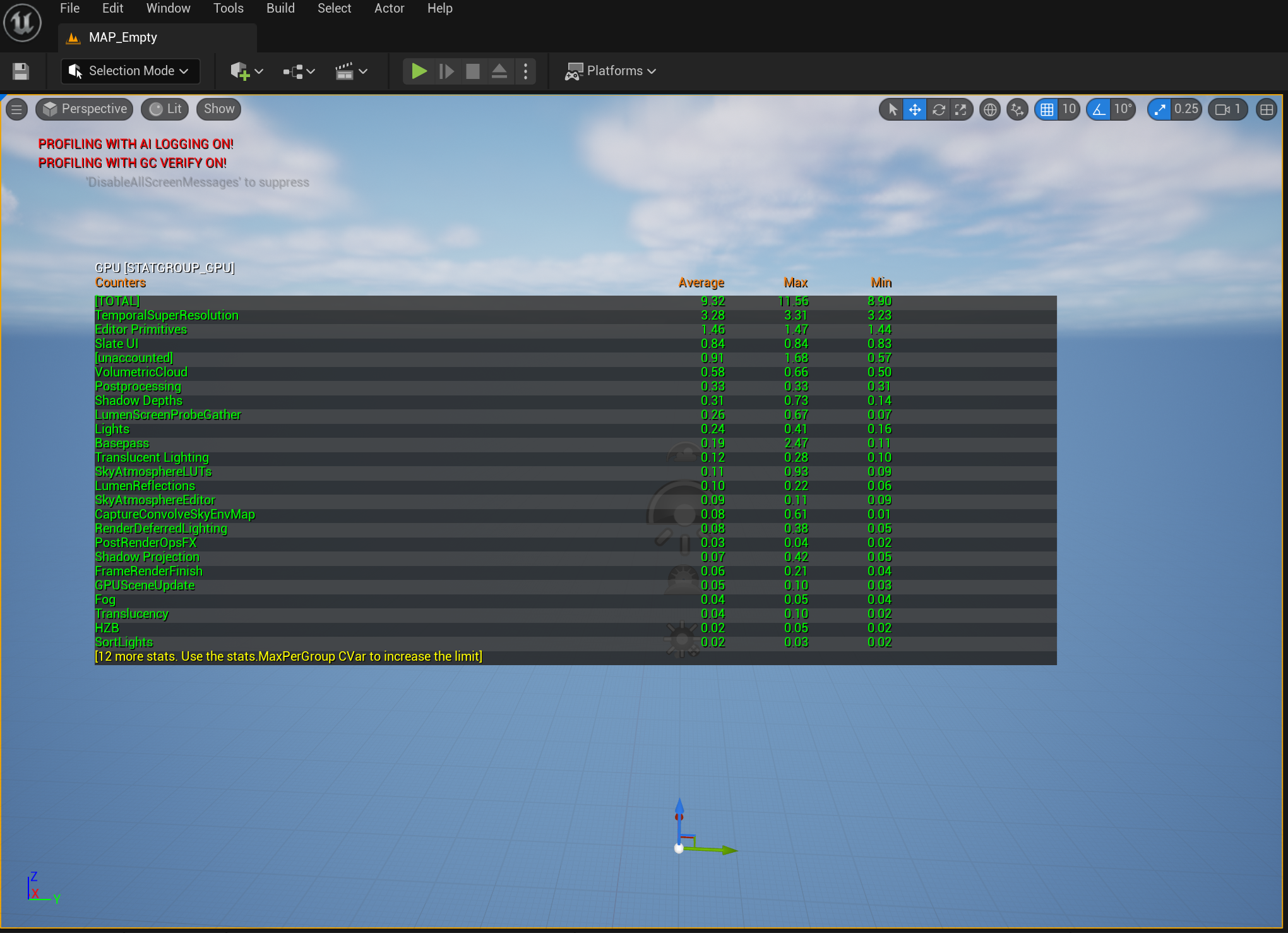Viewport: 1288px width, 933px height.
Task: Click the Save current level icon
Action: (21, 71)
